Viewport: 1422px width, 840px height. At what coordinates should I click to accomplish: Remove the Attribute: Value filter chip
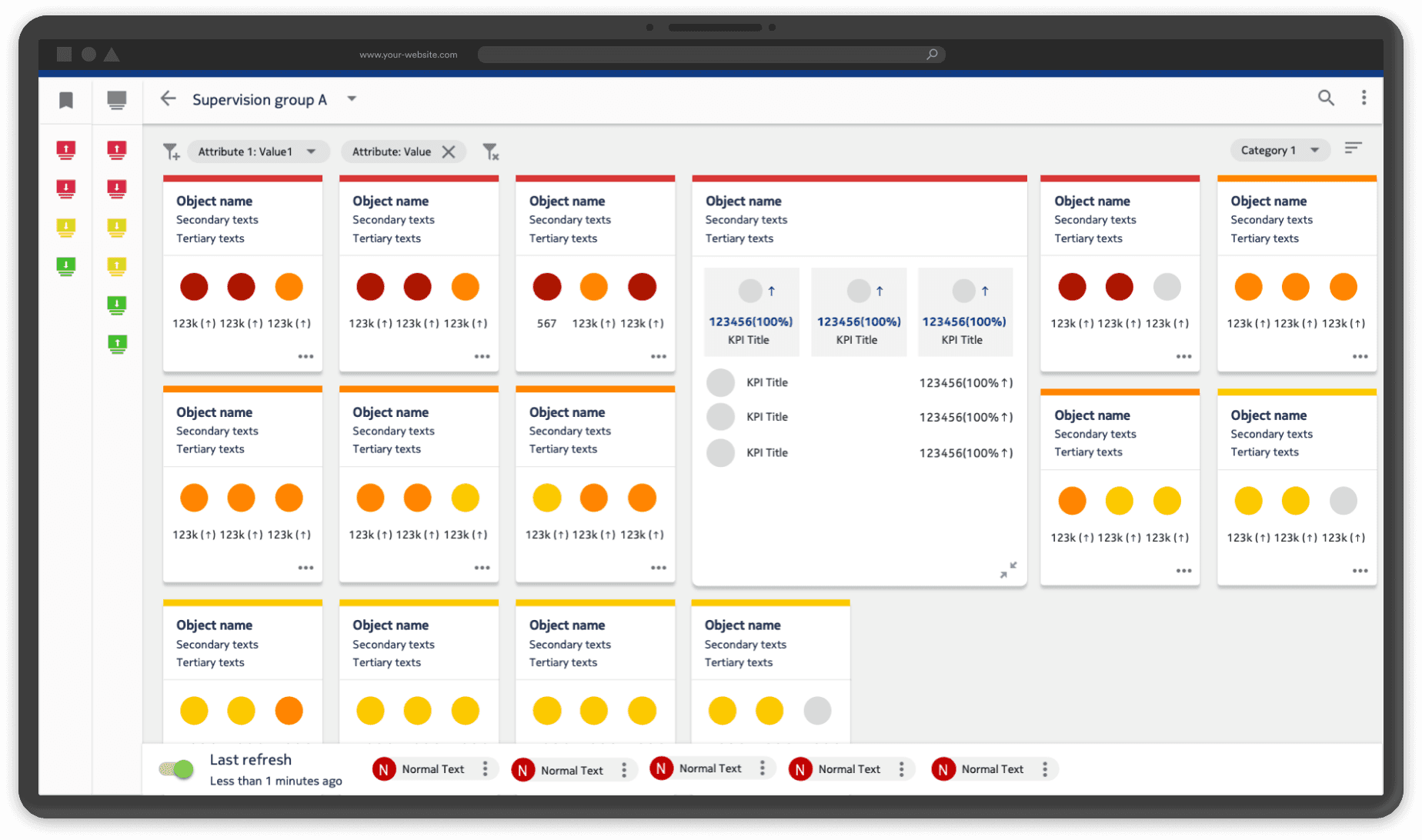coord(449,152)
